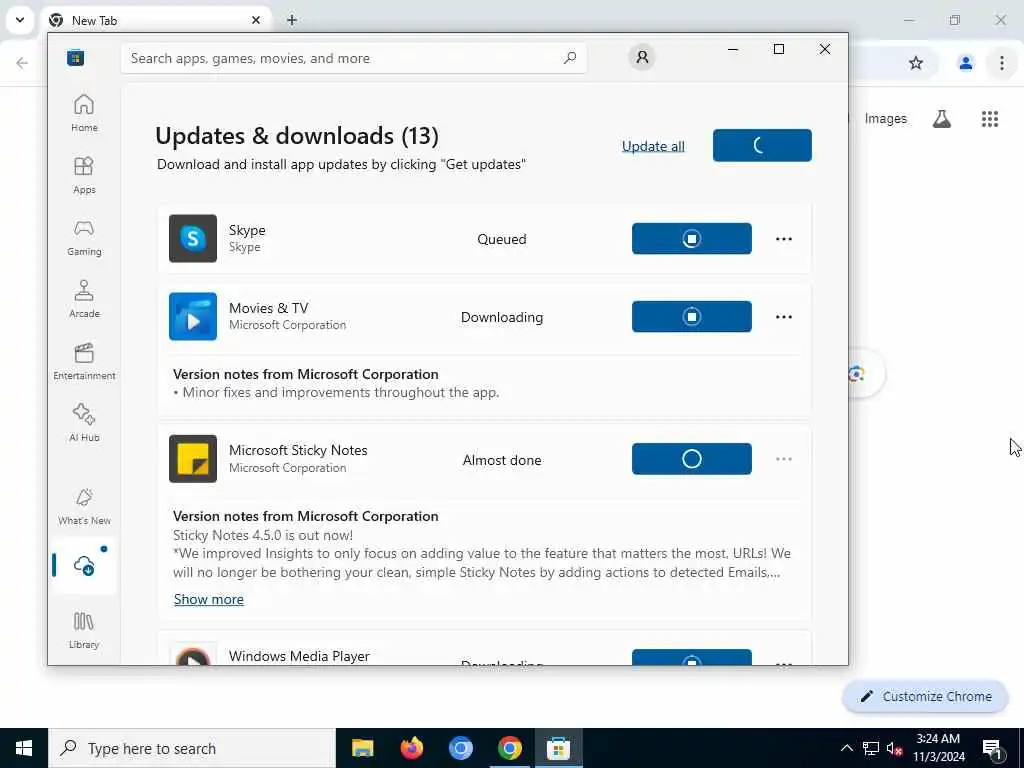1024x768 pixels.
Task: Select the Downloads cloud icon in sidebar
Action: click(84, 566)
